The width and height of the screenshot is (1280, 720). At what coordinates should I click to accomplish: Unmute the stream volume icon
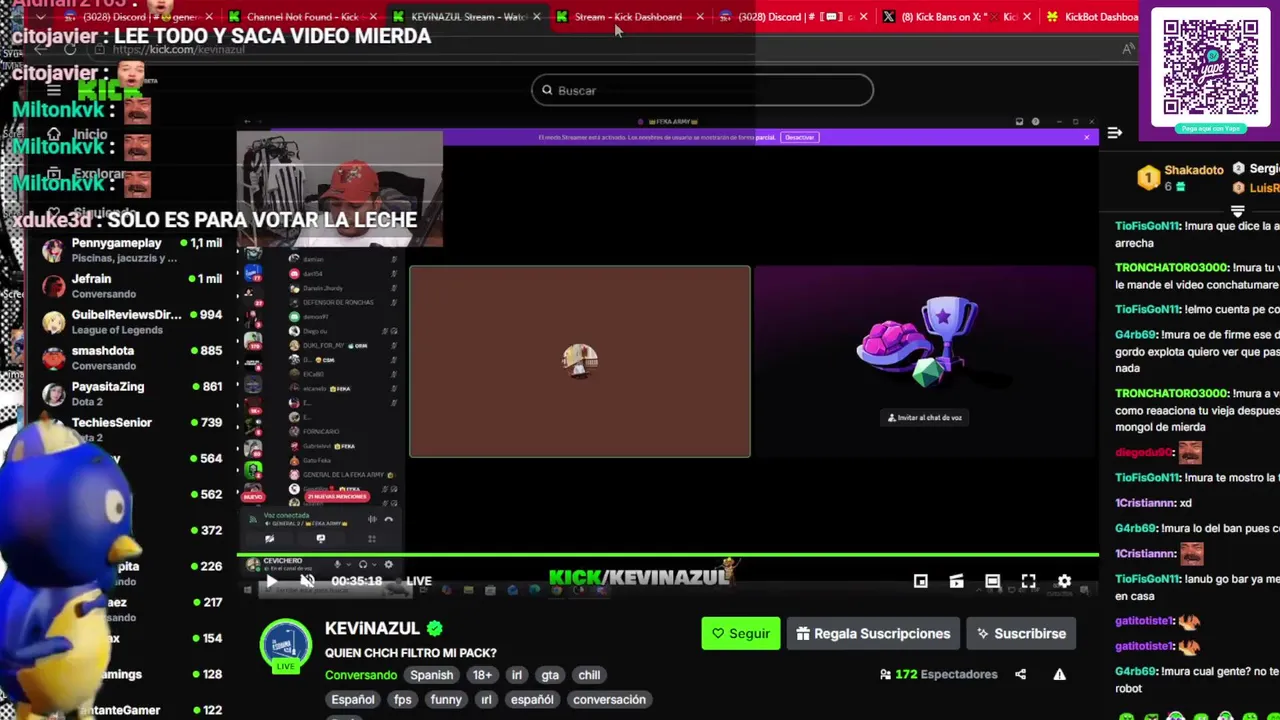click(307, 581)
